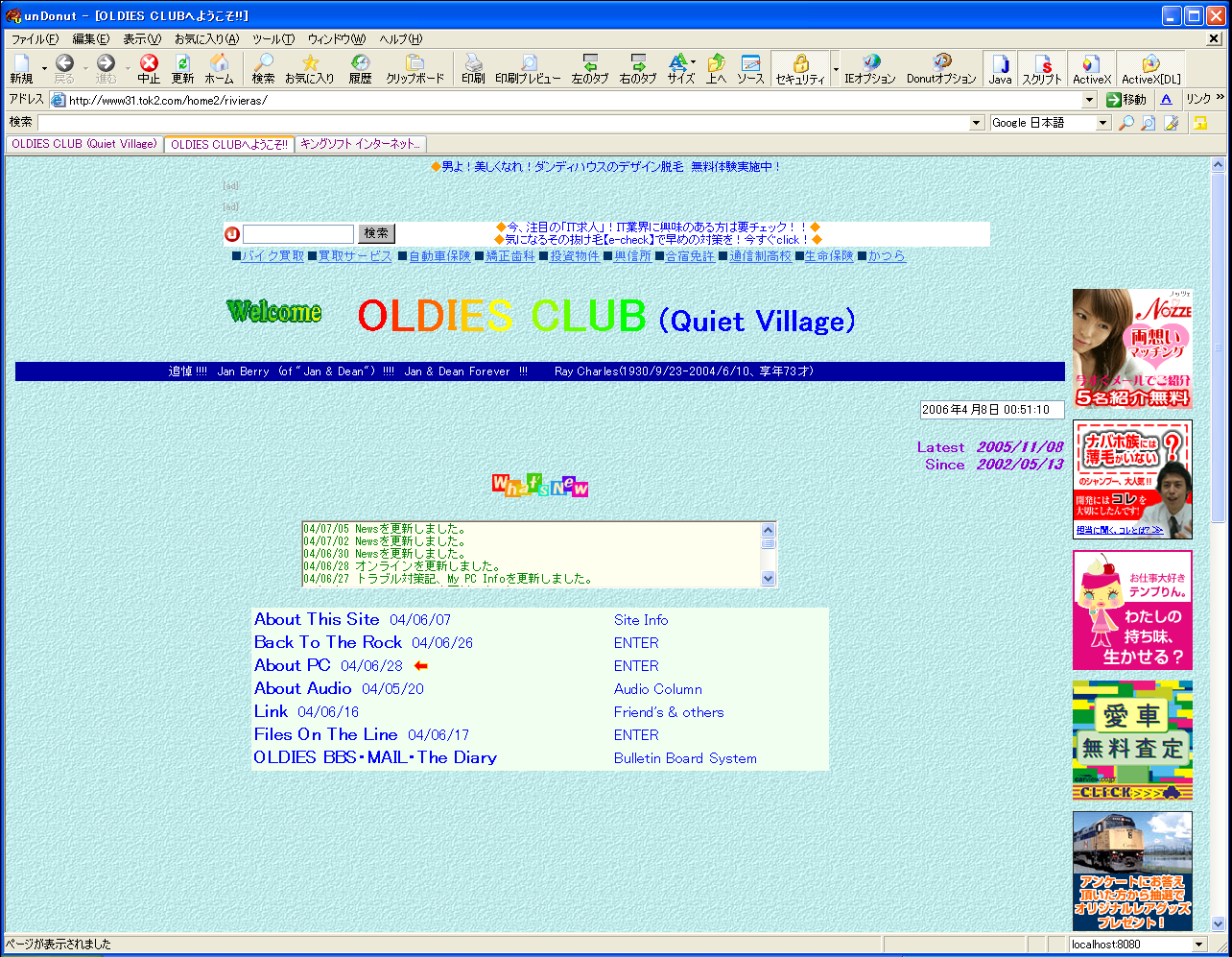The image size is (1232, 957).
Task: Open Favorites (お気に入り) star icon
Action: click(309, 68)
